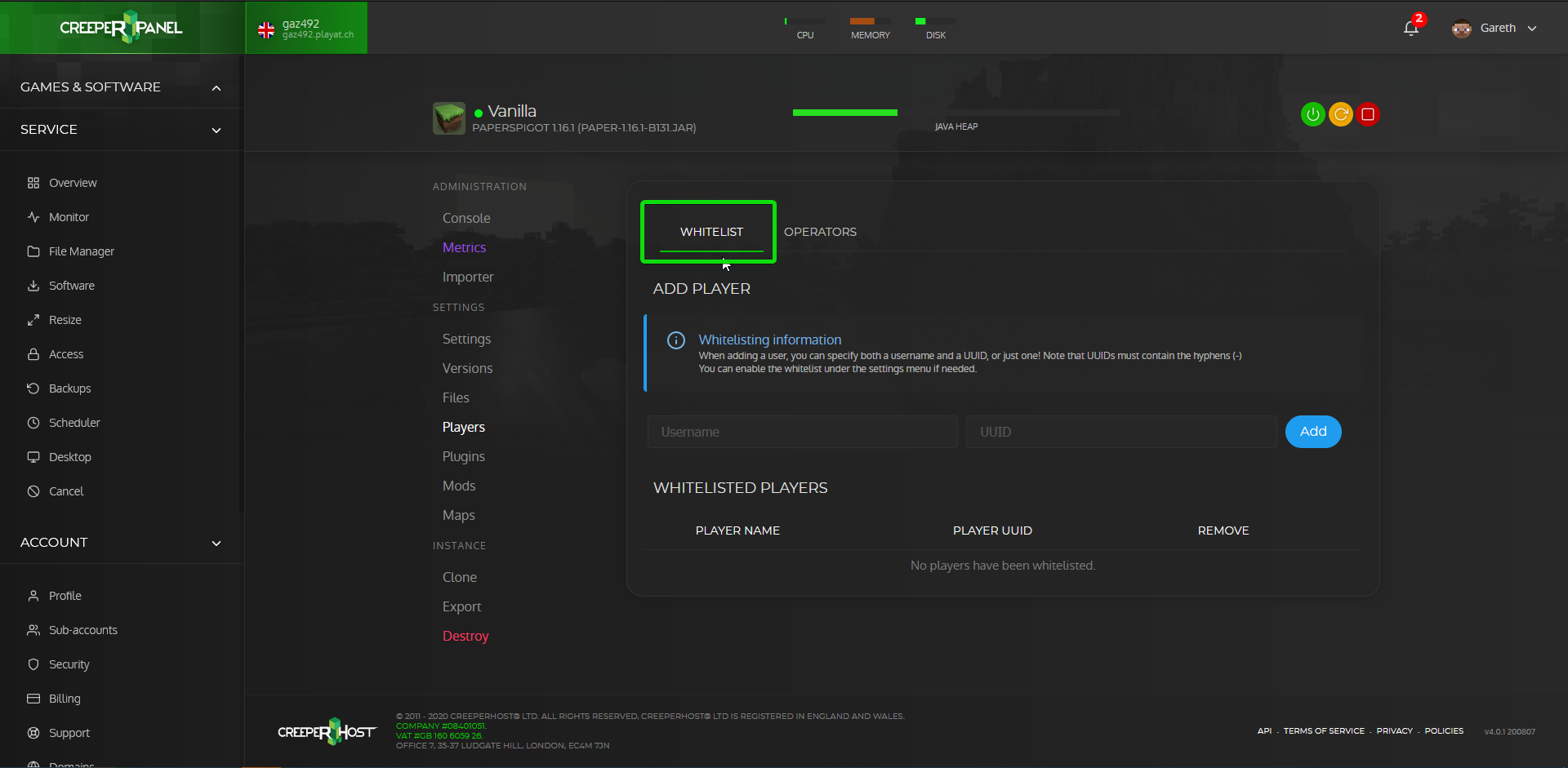
Task: Click the blue Add button
Action: click(x=1313, y=432)
